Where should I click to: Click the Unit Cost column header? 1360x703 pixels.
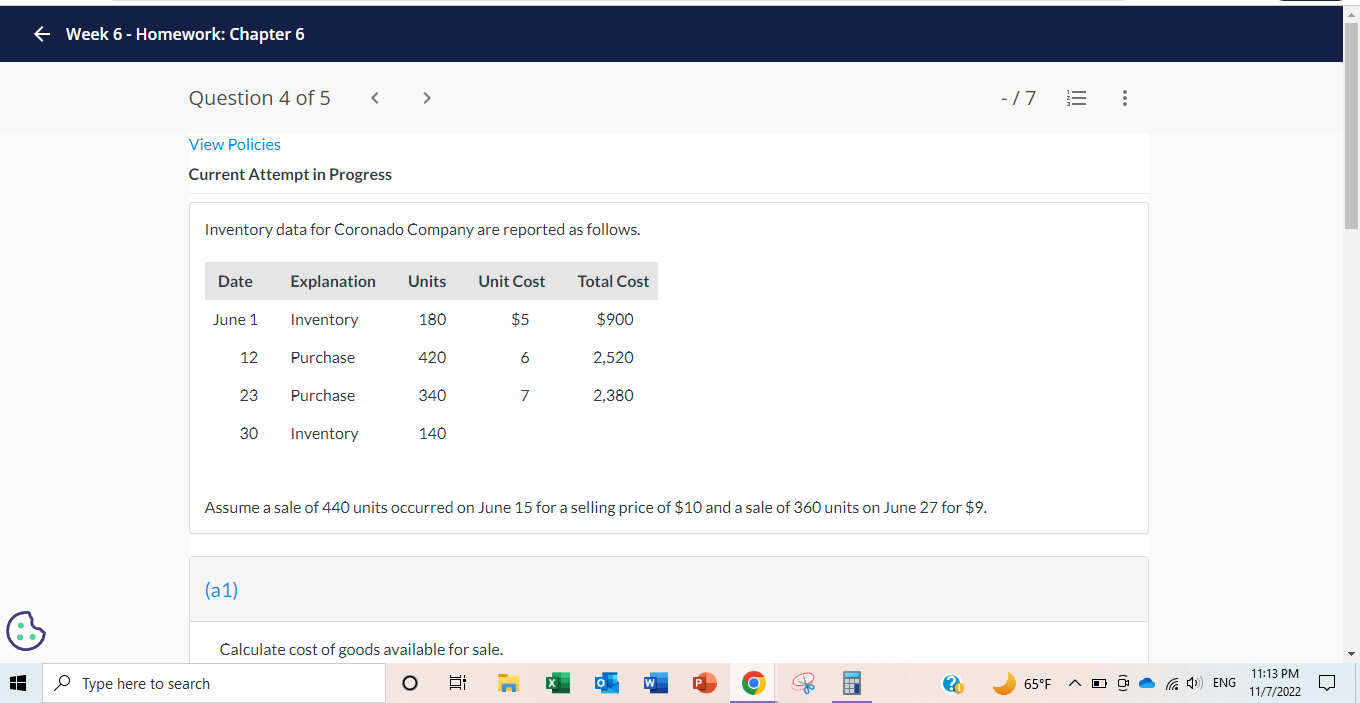click(x=512, y=281)
